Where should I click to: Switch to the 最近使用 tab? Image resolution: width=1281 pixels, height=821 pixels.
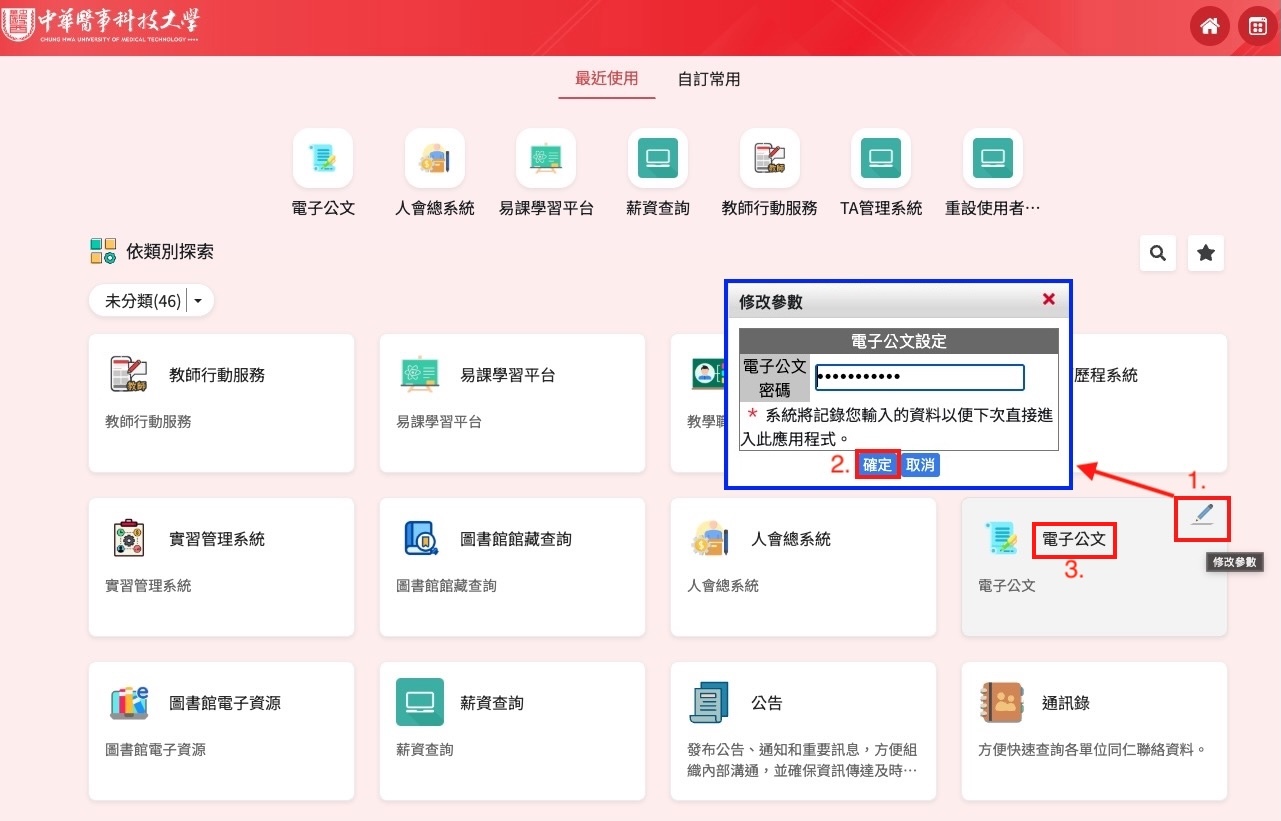(x=606, y=79)
